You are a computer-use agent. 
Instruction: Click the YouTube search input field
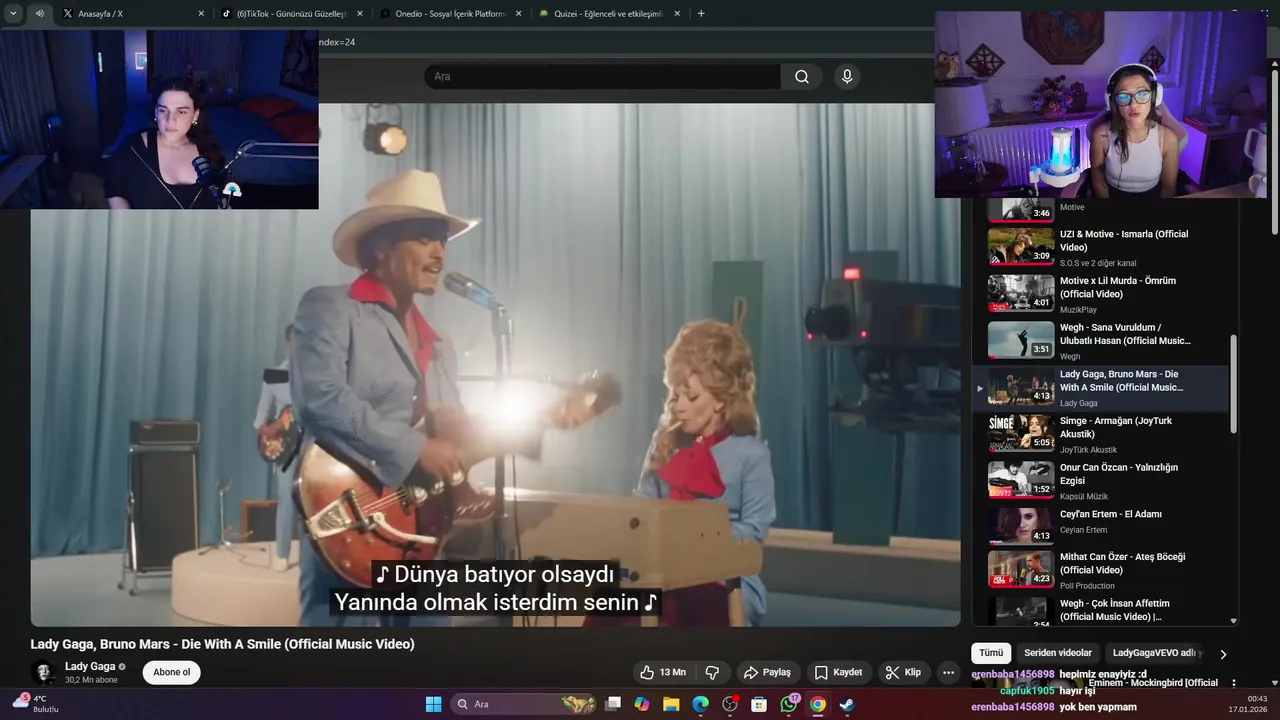point(602,77)
